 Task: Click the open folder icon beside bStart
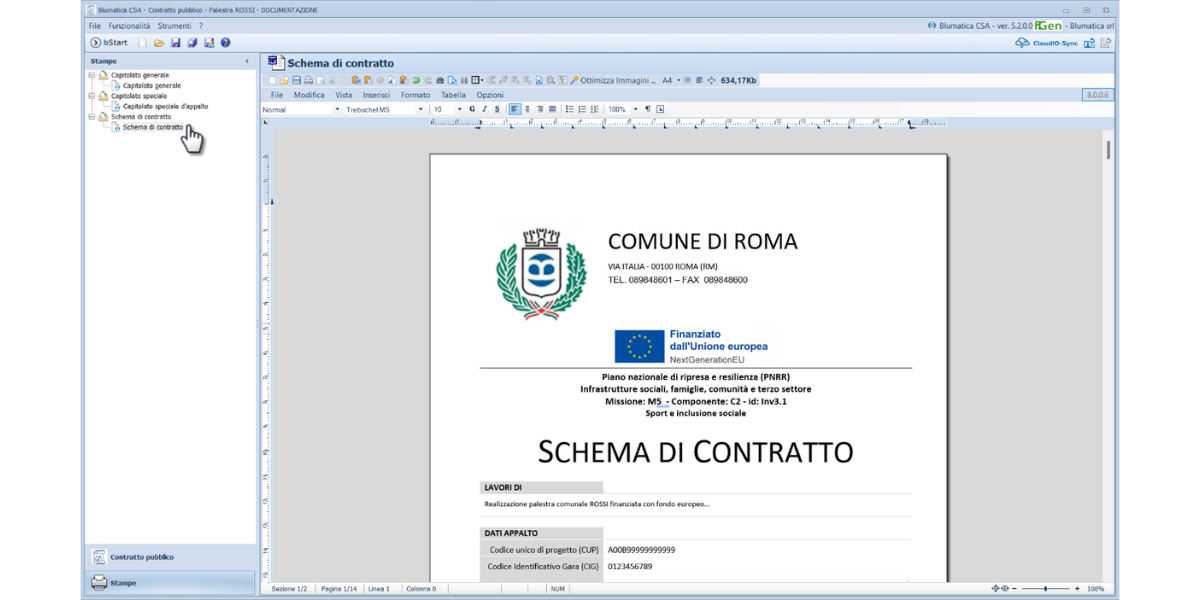click(158, 43)
